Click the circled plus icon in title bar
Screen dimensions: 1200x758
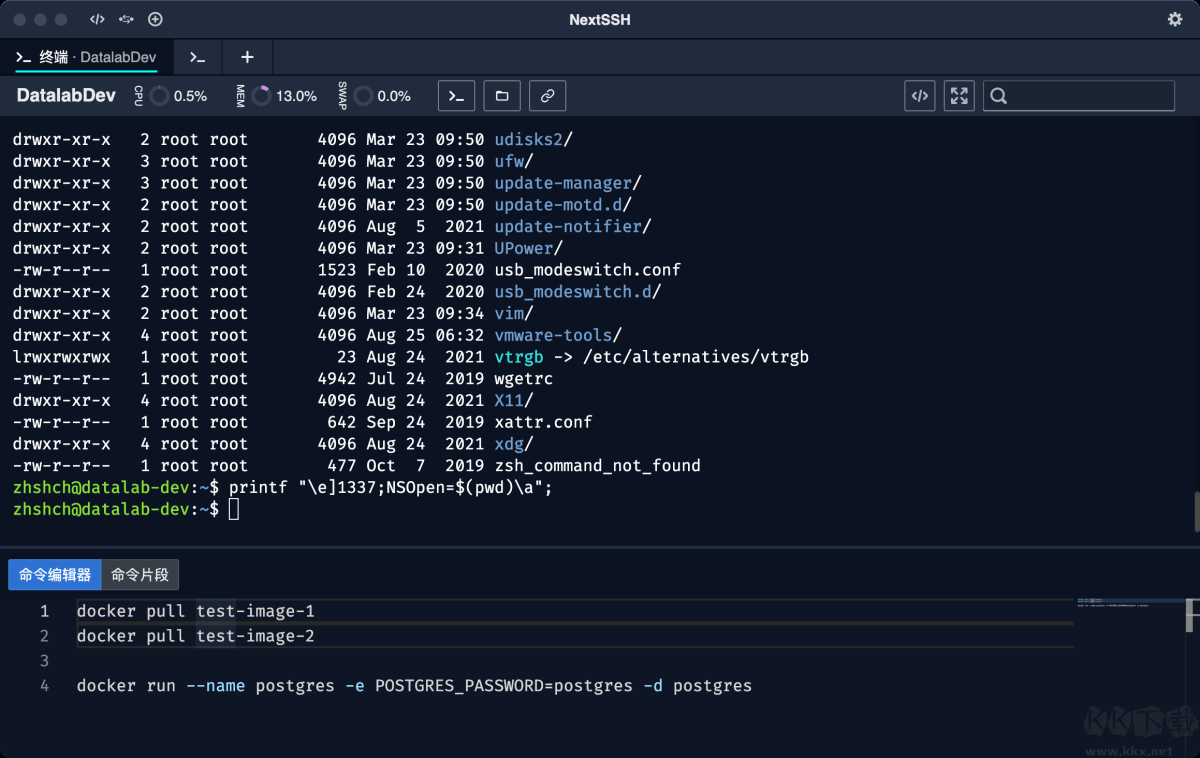coord(155,19)
